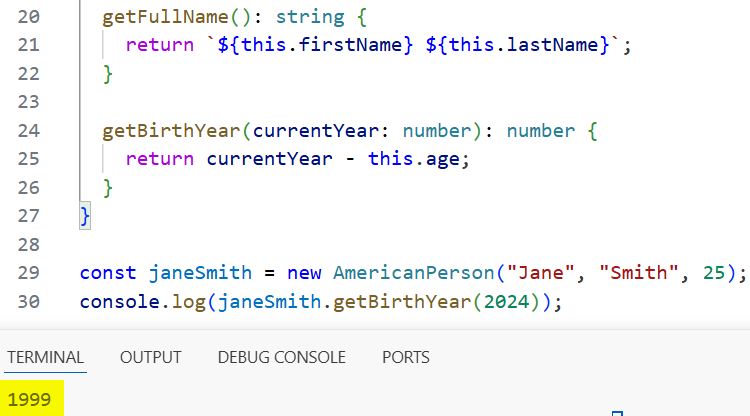Click the janeSmith constant on line 29
Screen dimensions: 750x416
pos(200,273)
